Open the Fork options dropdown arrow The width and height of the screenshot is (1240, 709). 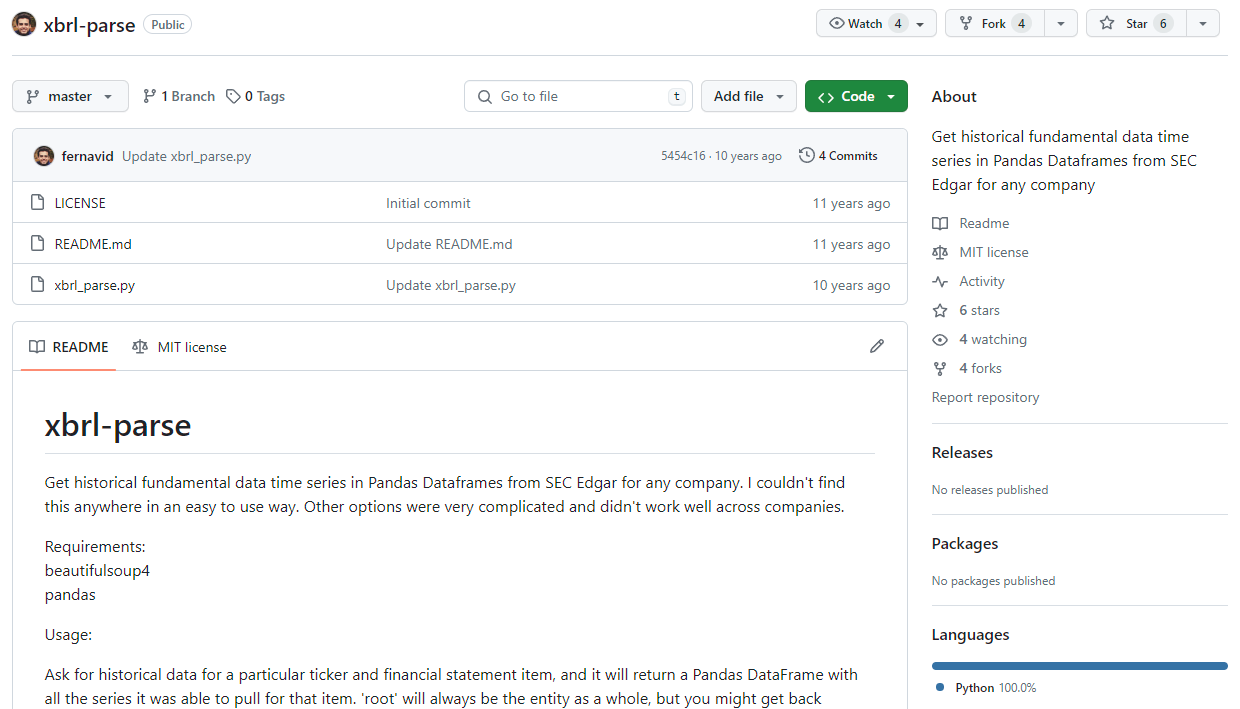pos(1061,24)
